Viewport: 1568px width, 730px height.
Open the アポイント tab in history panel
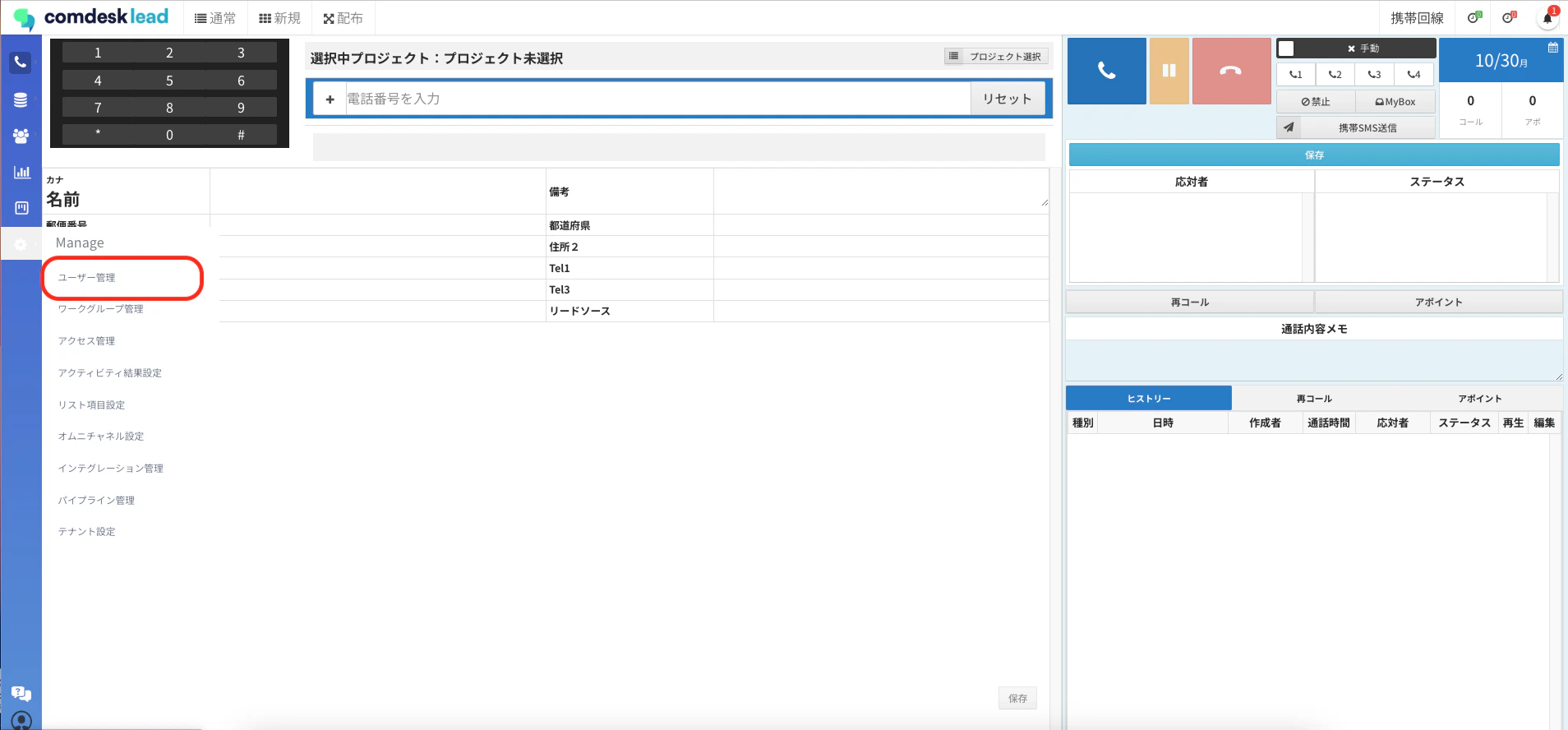click(1479, 399)
